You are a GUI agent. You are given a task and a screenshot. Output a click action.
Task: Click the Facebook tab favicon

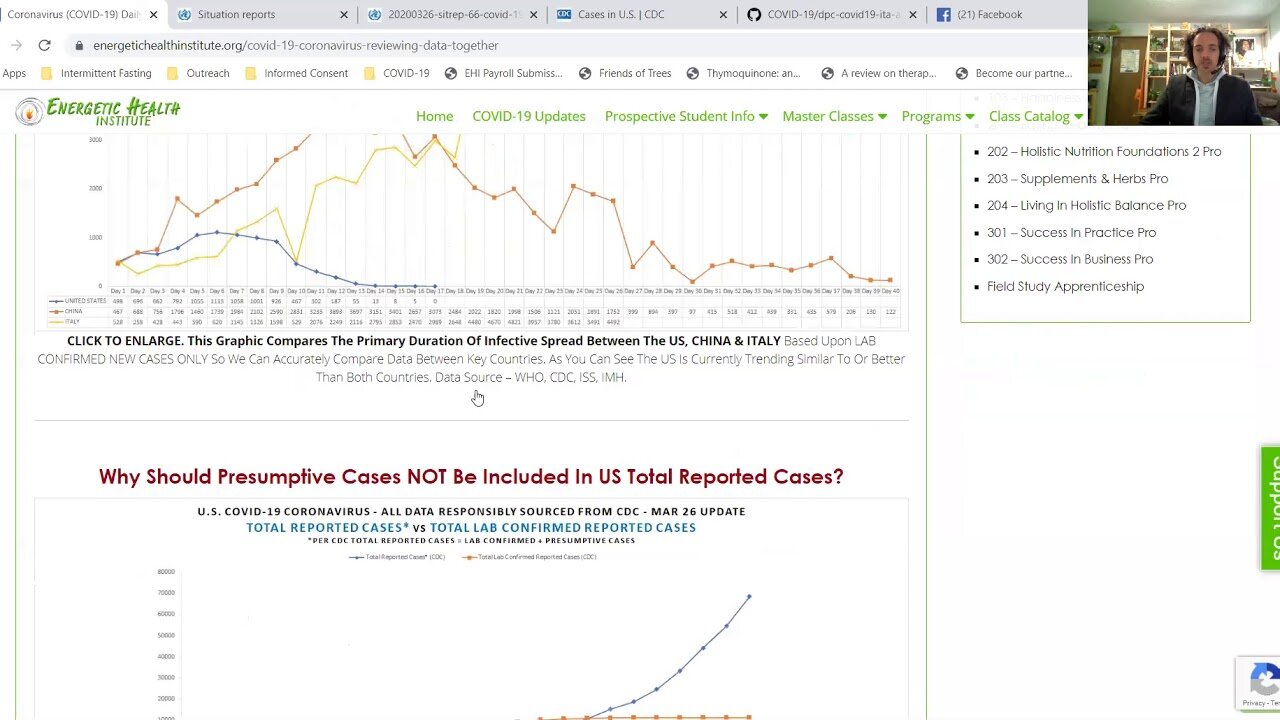(943, 15)
